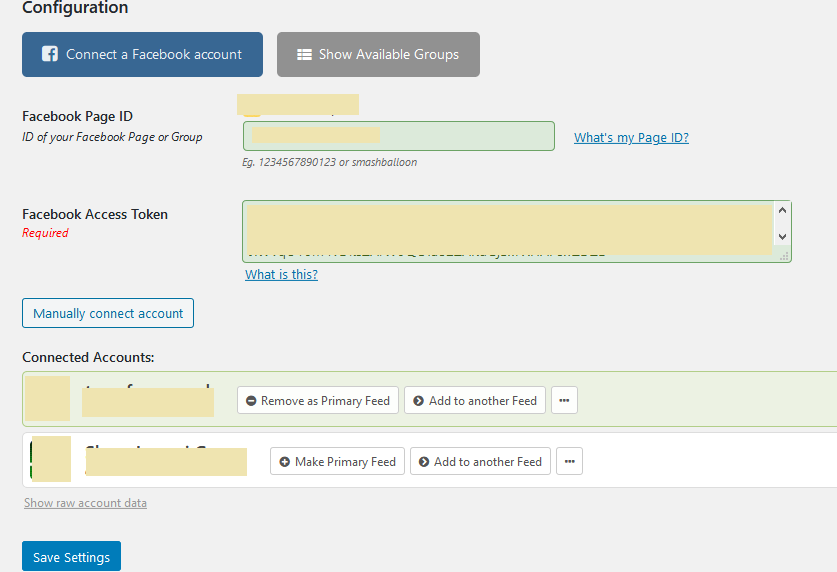Focus the Facebook Page ID input field
Image resolution: width=837 pixels, height=572 pixels.
[398, 136]
